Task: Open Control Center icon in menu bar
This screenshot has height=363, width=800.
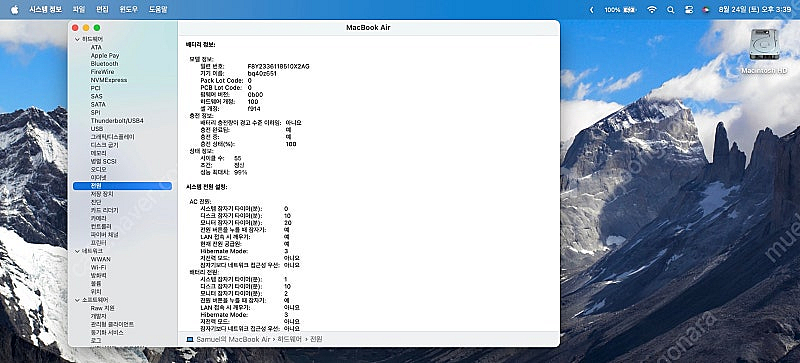Action: (x=688, y=9)
